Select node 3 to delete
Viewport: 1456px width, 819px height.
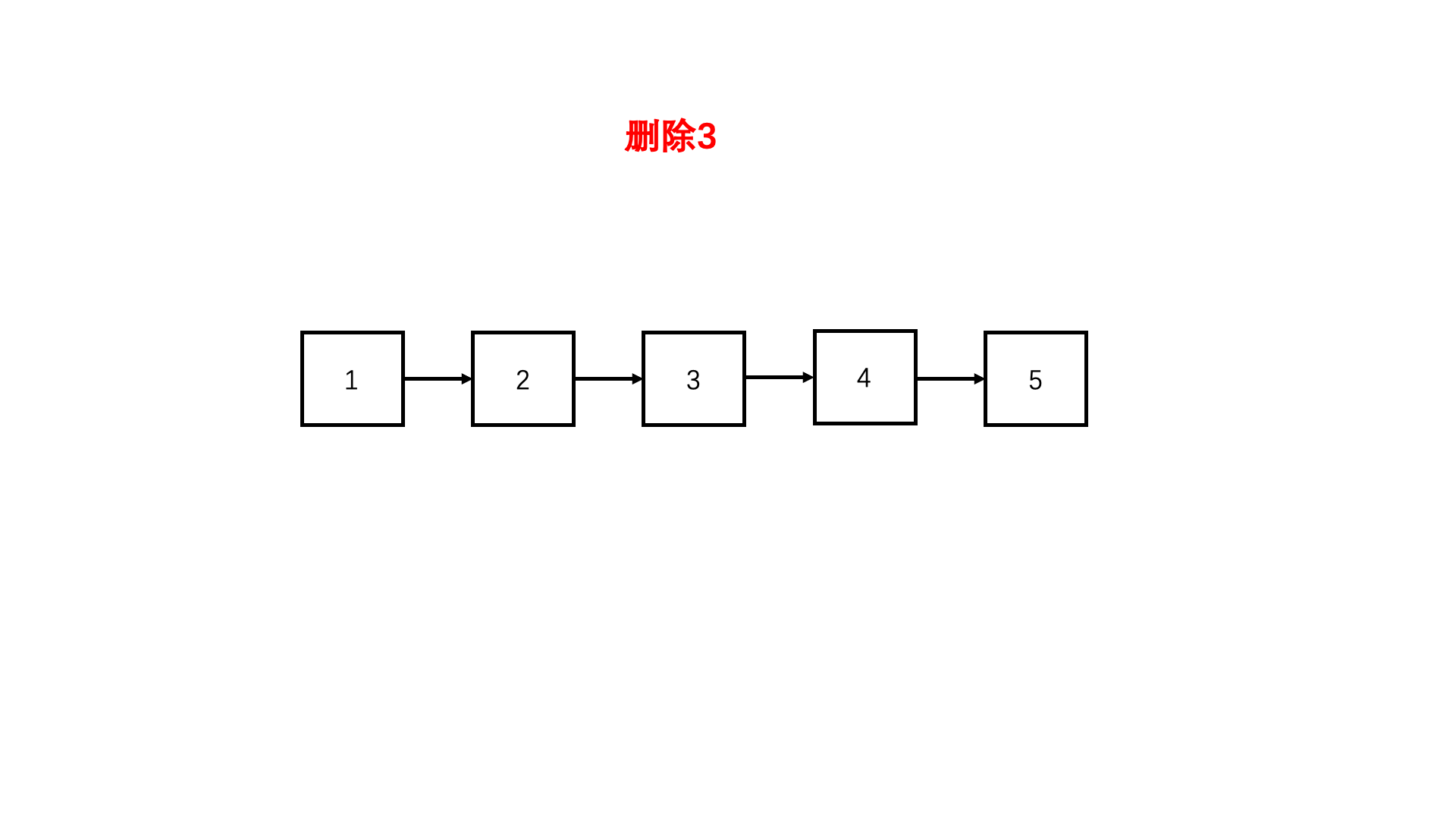pyautogui.click(x=693, y=377)
